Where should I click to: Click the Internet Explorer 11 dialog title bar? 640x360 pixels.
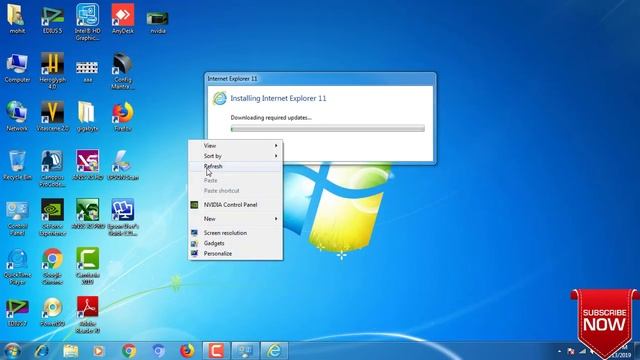point(320,78)
